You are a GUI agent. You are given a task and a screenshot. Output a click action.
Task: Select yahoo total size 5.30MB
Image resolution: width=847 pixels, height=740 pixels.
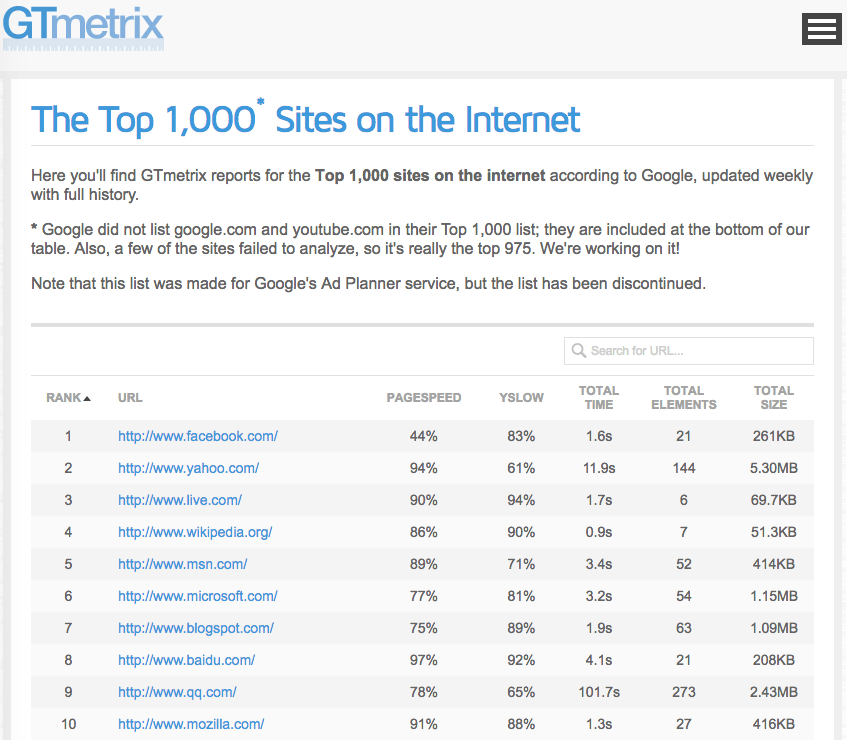774,468
